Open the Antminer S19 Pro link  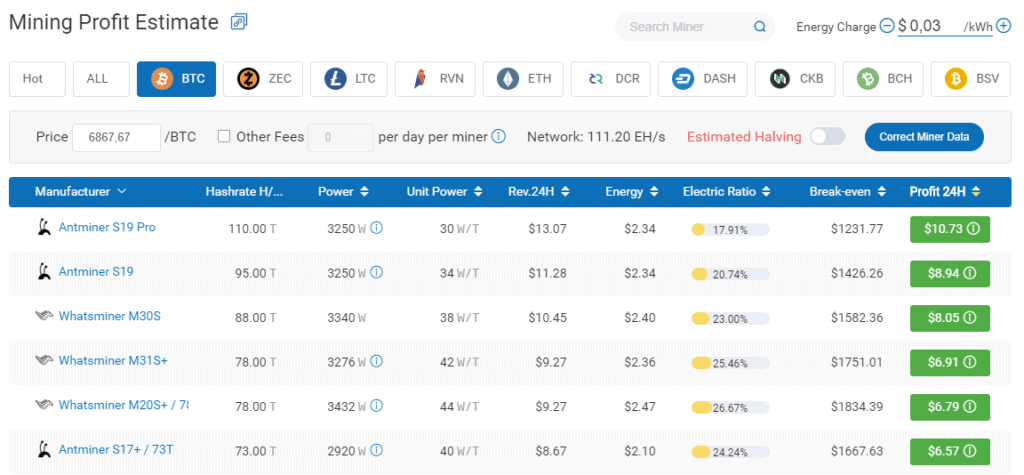click(x=107, y=227)
